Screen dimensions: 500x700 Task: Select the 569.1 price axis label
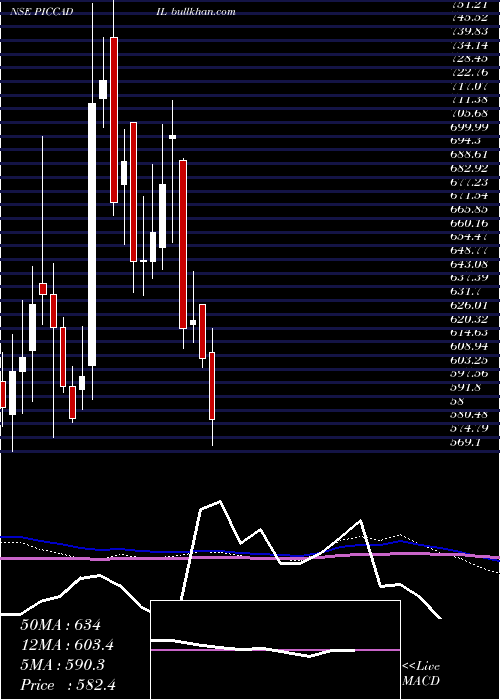(x=466, y=442)
